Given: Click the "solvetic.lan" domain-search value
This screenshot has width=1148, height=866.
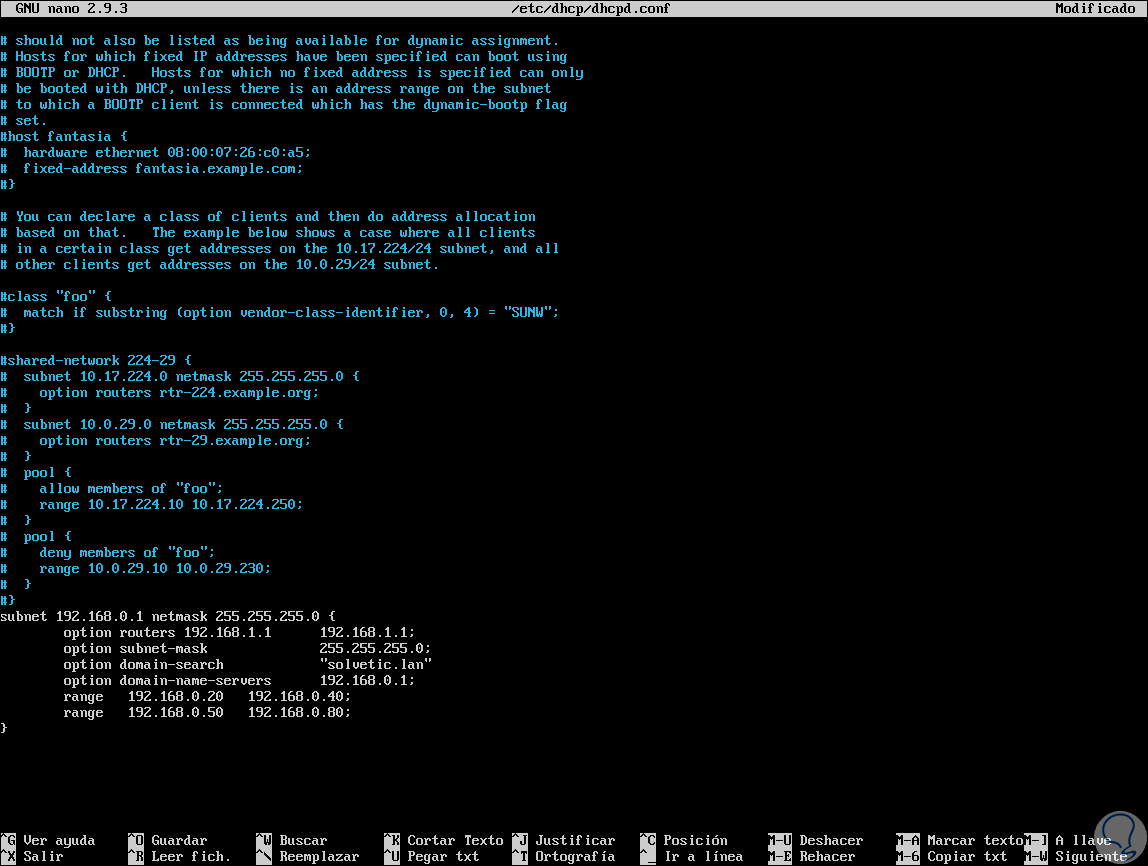Looking at the screenshot, I should point(375,665).
